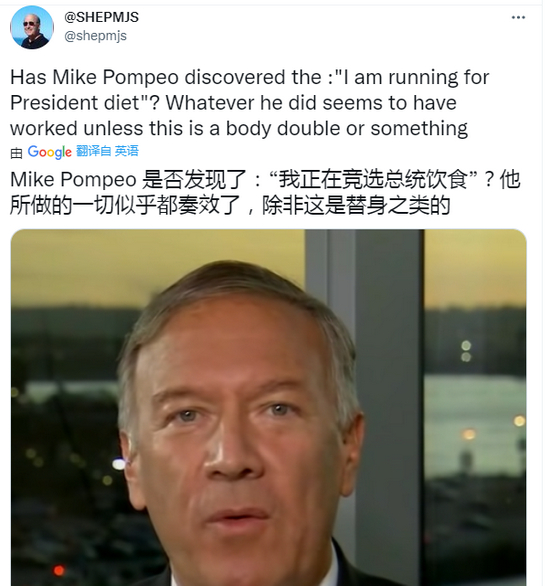Click the 由 character before Google logo
550x586 pixels.
(x=16, y=153)
